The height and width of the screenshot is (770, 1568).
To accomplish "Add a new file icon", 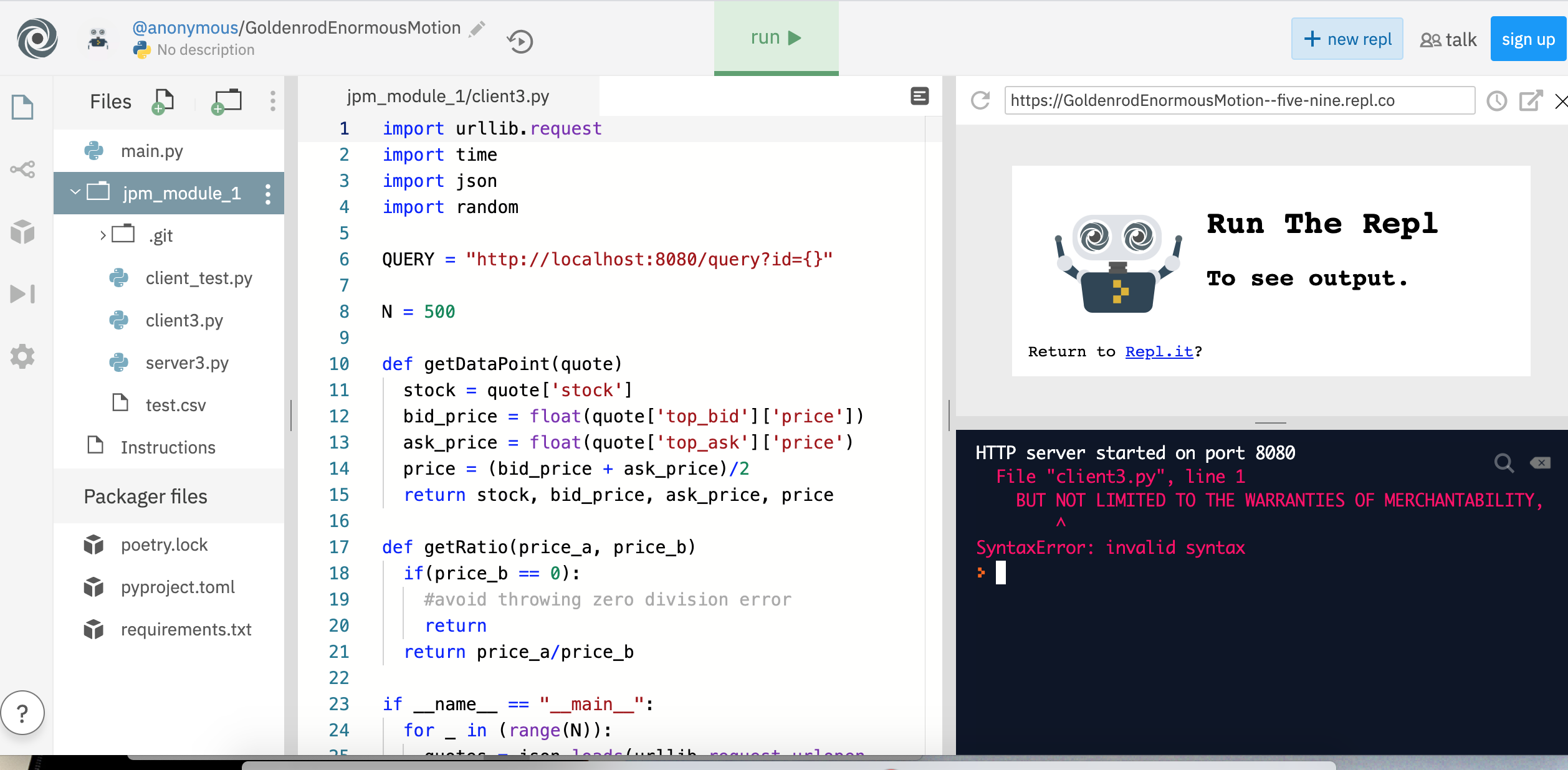I will (163, 102).
